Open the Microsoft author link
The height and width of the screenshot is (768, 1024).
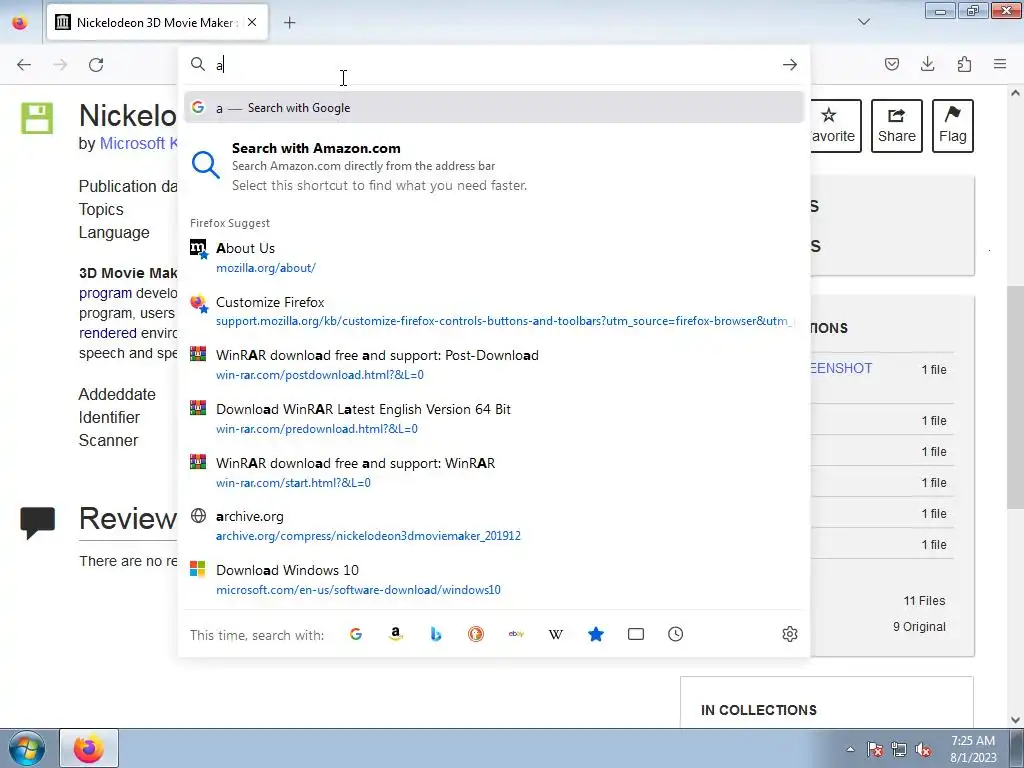pos(138,144)
